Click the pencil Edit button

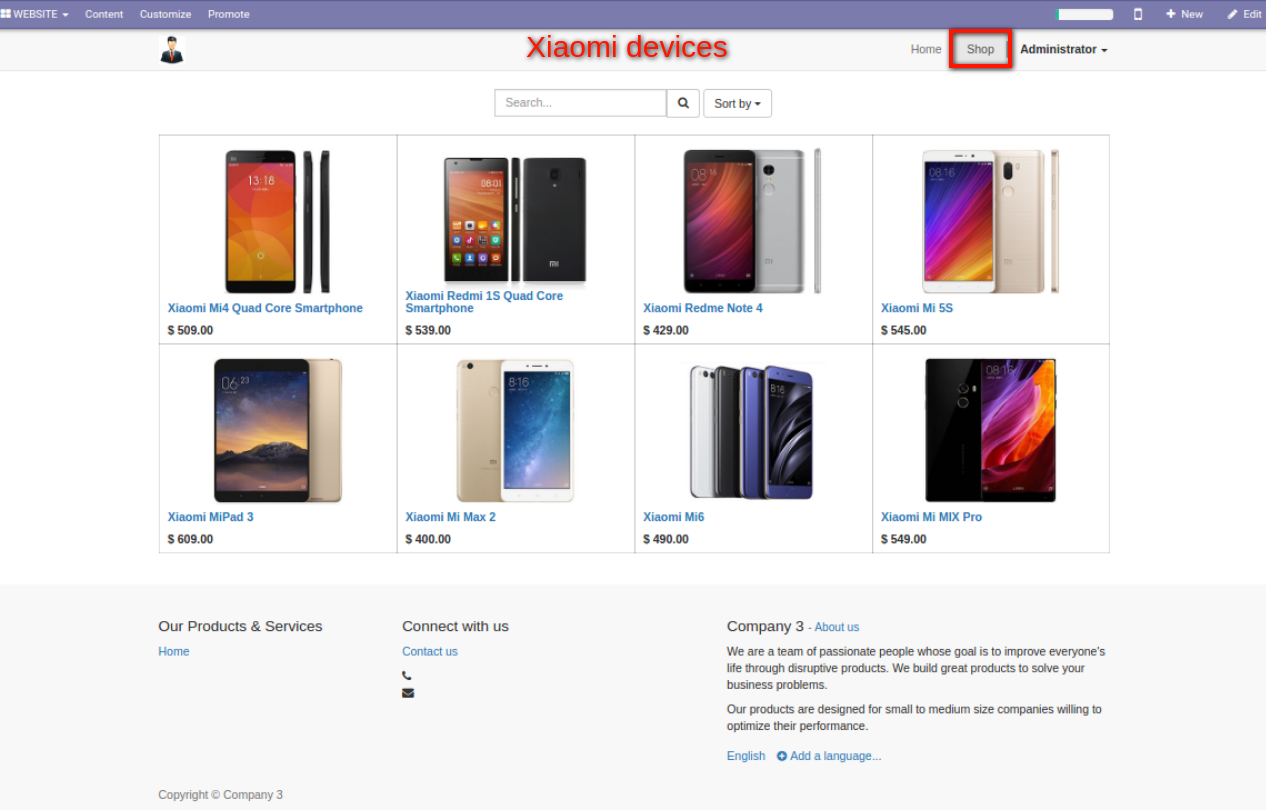coord(1244,14)
